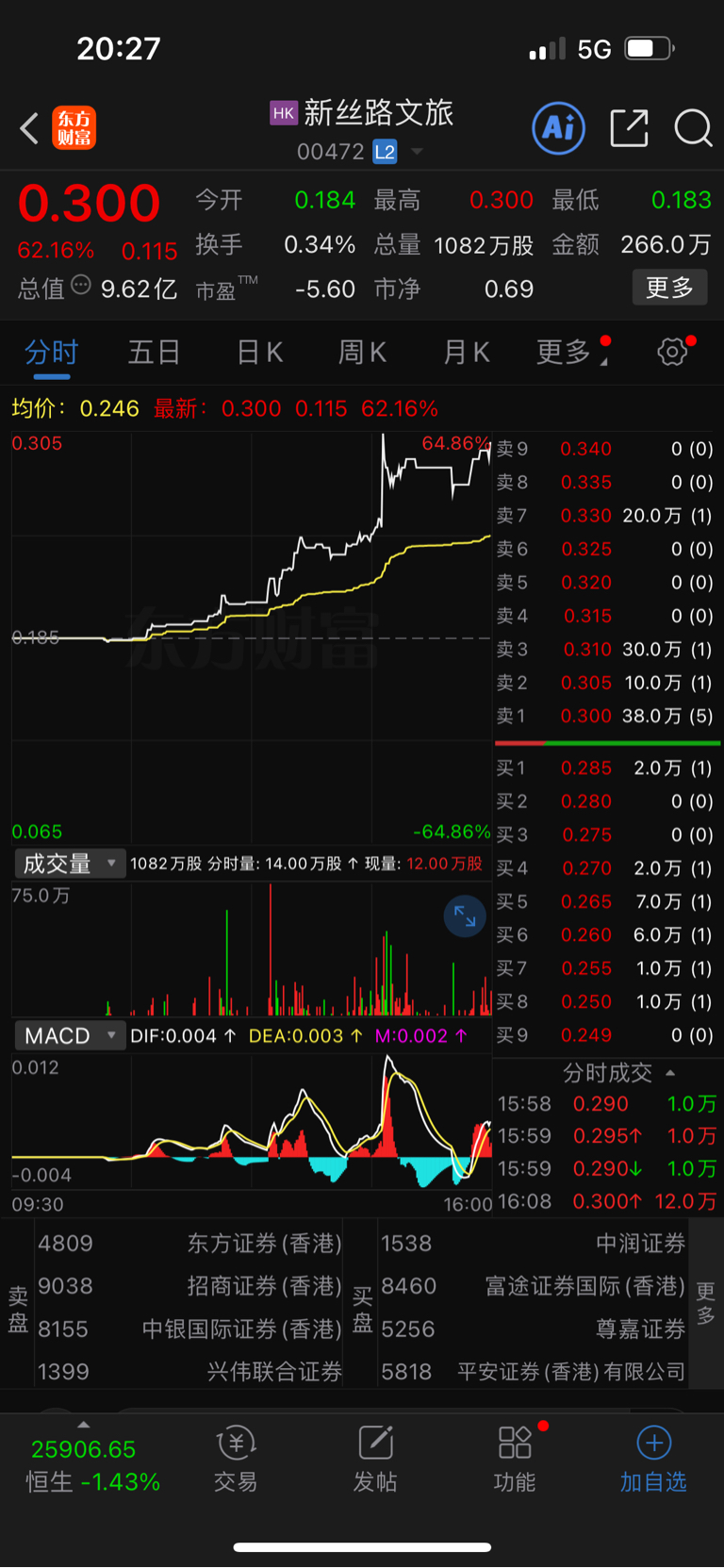Viewport: 724px width, 1568px height.
Task: Tap the share export icon
Action: [630, 128]
